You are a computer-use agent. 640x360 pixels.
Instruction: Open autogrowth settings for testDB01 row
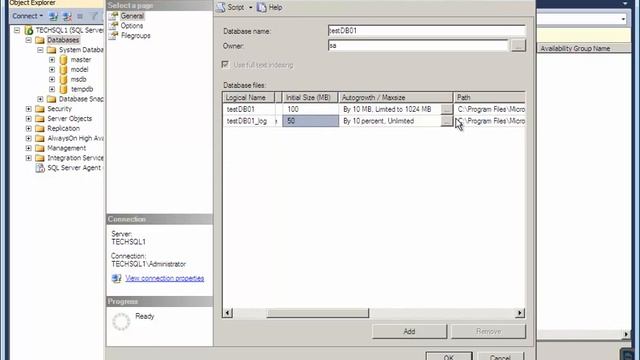pyautogui.click(x=447, y=109)
